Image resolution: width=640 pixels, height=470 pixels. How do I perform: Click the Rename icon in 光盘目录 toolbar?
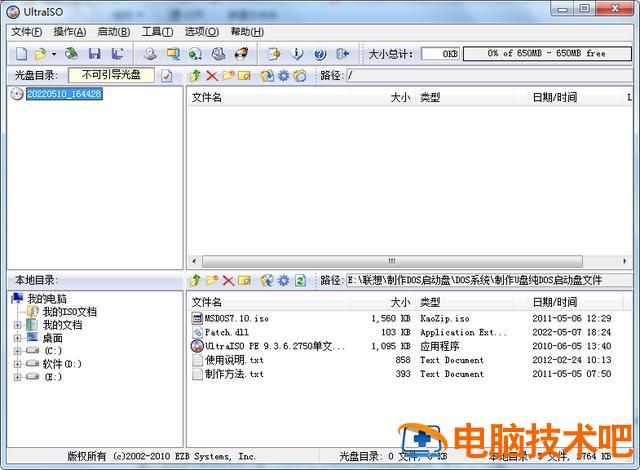pyautogui.click(x=244, y=75)
